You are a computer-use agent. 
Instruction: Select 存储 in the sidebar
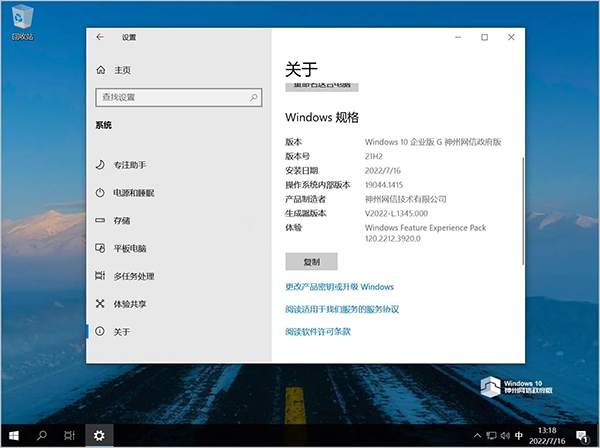pyautogui.click(x=122, y=221)
